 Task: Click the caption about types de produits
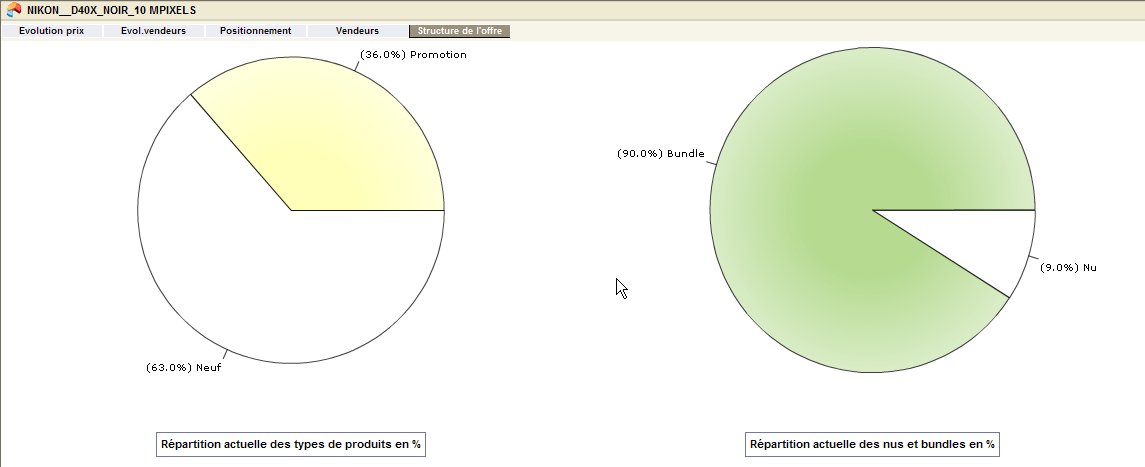[x=291, y=444]
